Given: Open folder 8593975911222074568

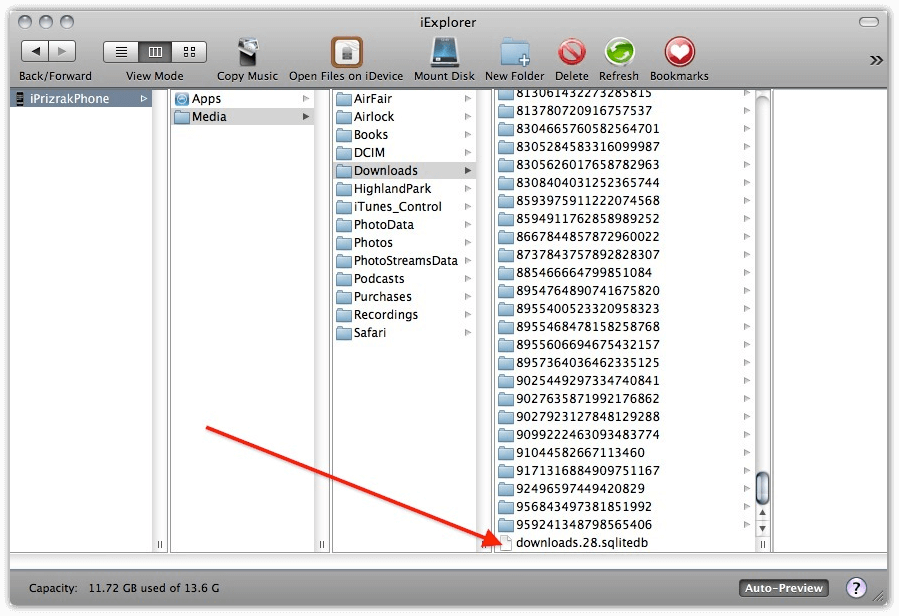Looking at the screenshot, I should 625,200.
